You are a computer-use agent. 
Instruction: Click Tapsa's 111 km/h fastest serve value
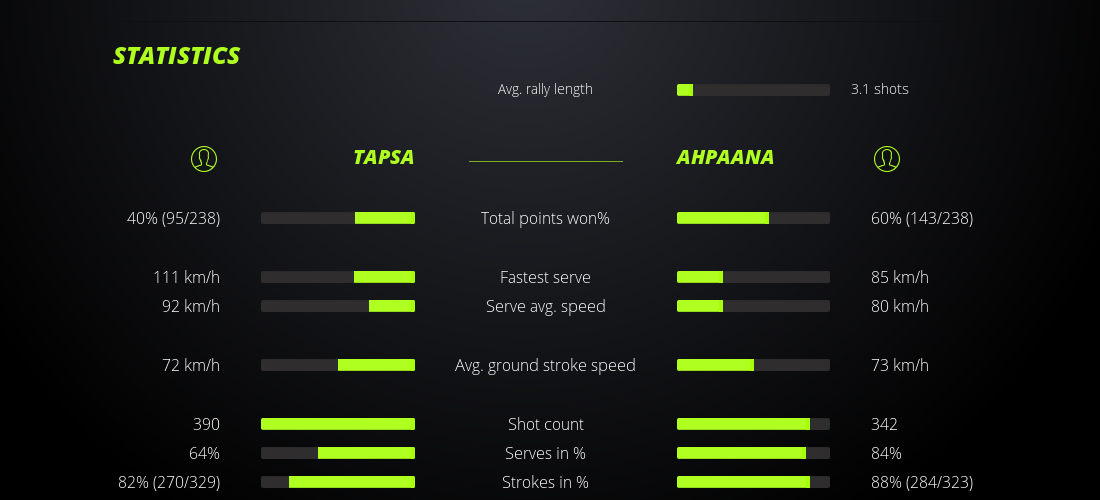tap(186, 277)
